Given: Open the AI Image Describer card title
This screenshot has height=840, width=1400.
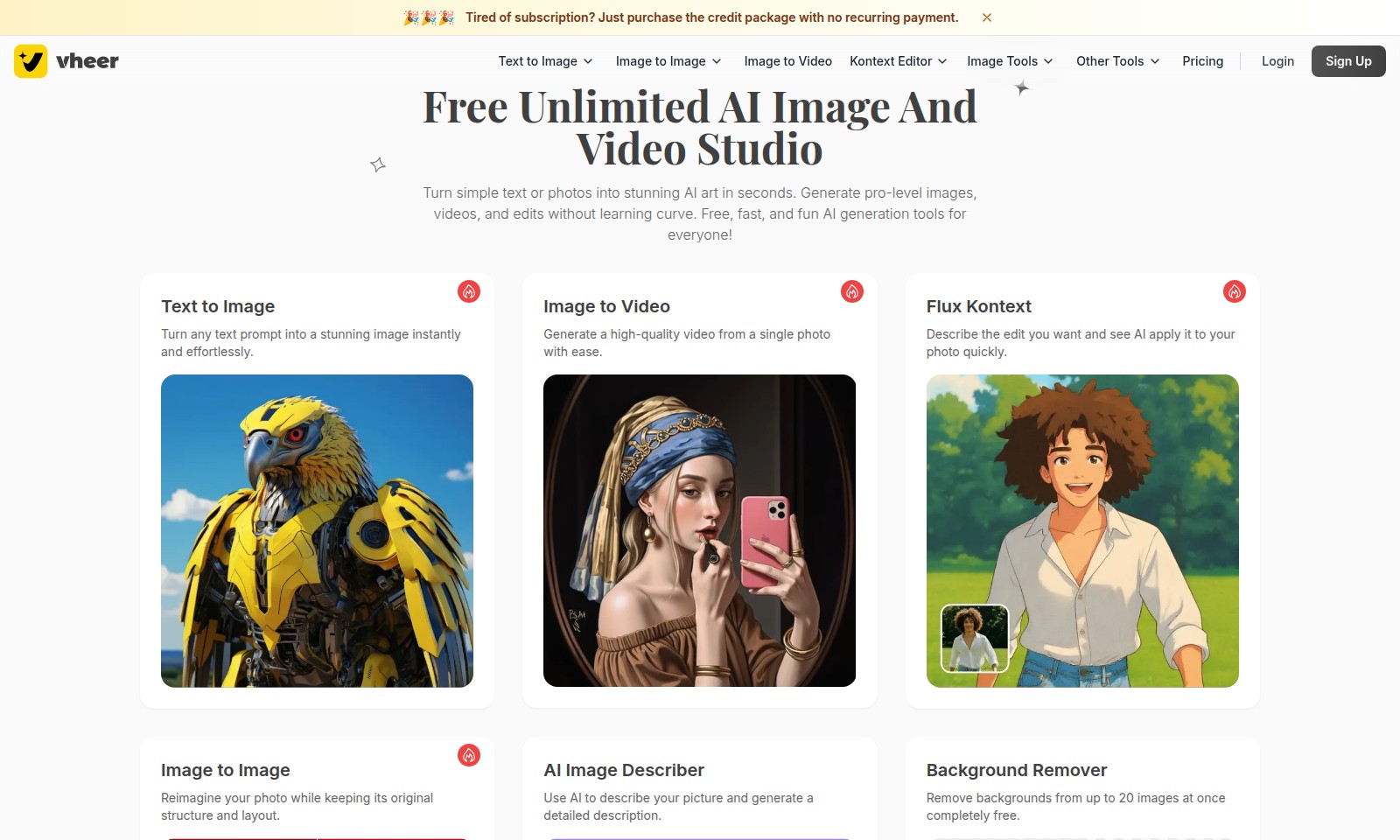Looking at the screenshot, I should pos(624,770).
